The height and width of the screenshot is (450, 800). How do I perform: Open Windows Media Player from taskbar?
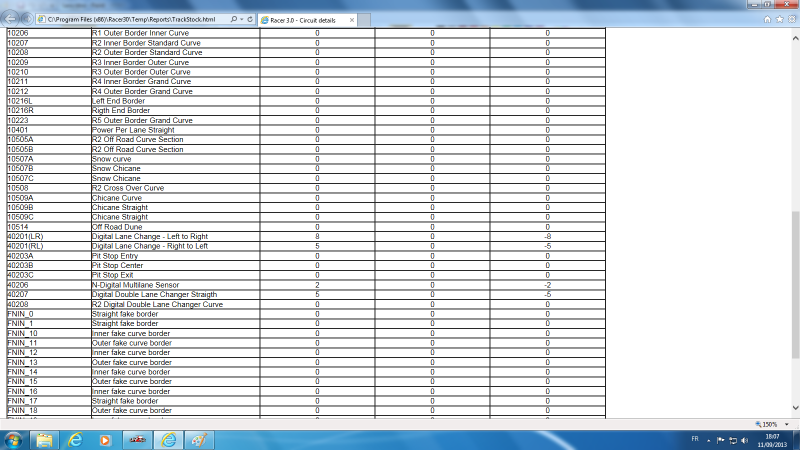(x=105, y=439)
